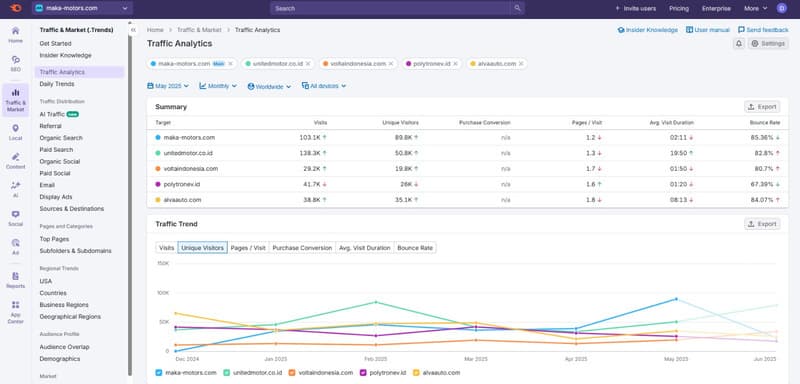Remove alvaauto.com domain chip
Screen dimensions: 800x384
click(x=520, y=64)
